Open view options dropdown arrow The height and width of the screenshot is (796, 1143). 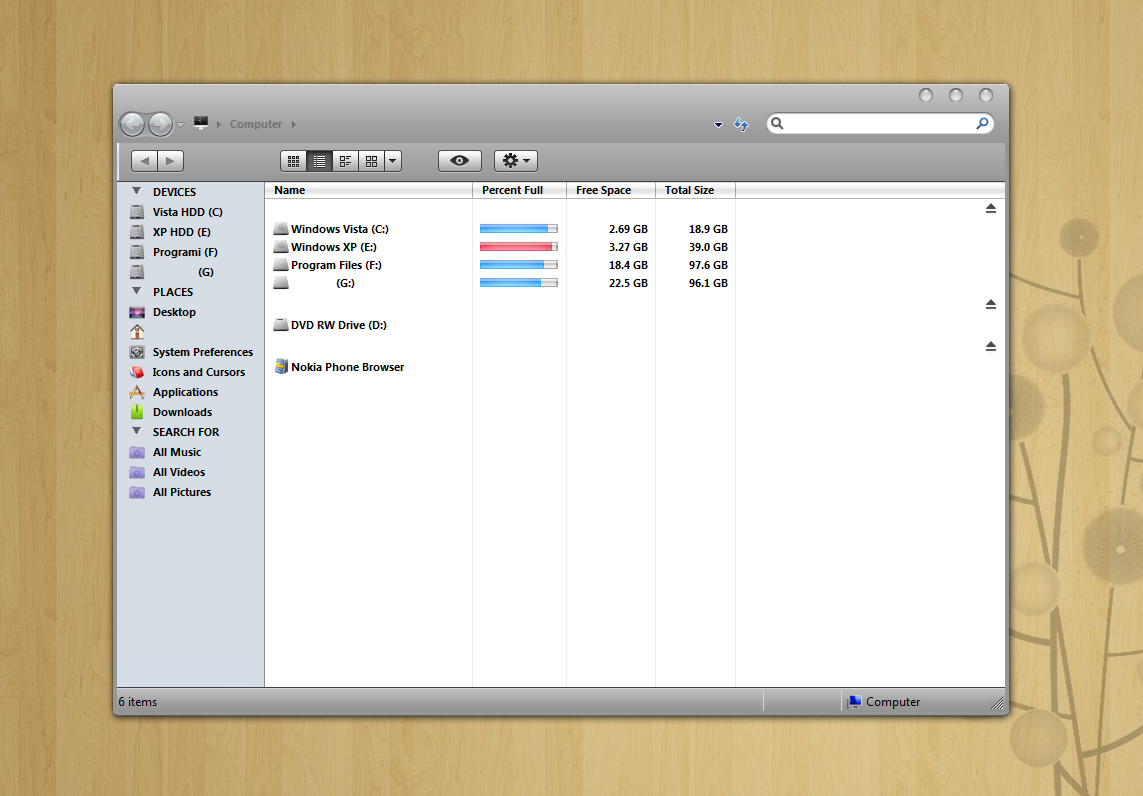393,160
